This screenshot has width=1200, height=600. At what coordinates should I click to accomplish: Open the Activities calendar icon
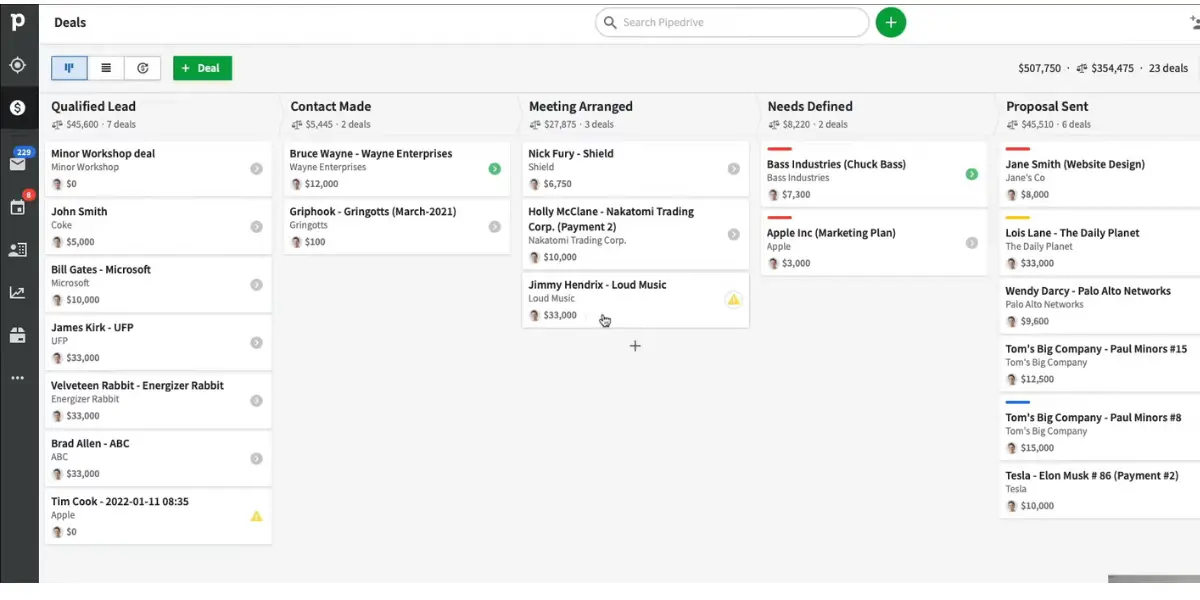coord(18,207)
